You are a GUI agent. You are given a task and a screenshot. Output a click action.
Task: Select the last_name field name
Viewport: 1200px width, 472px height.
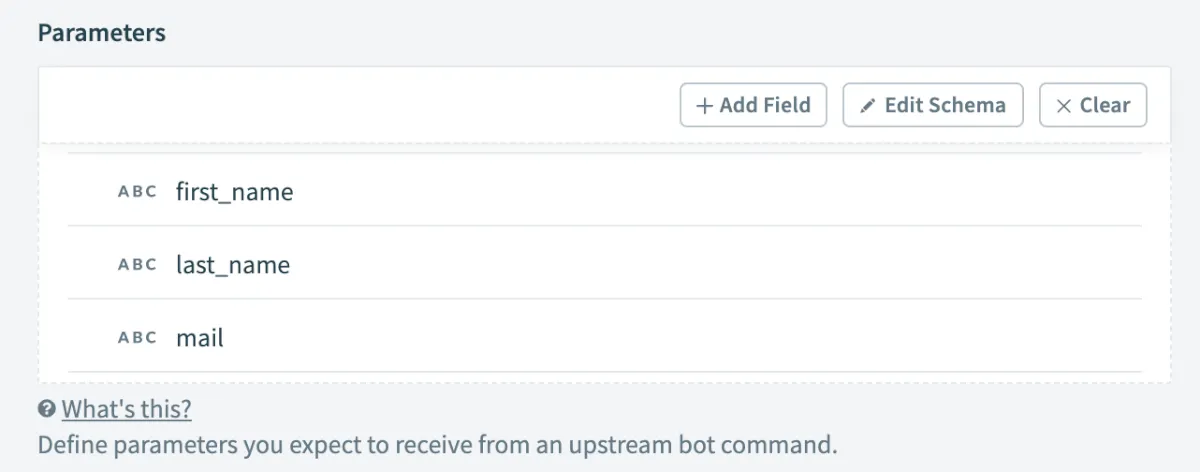(x=232, y=265)
